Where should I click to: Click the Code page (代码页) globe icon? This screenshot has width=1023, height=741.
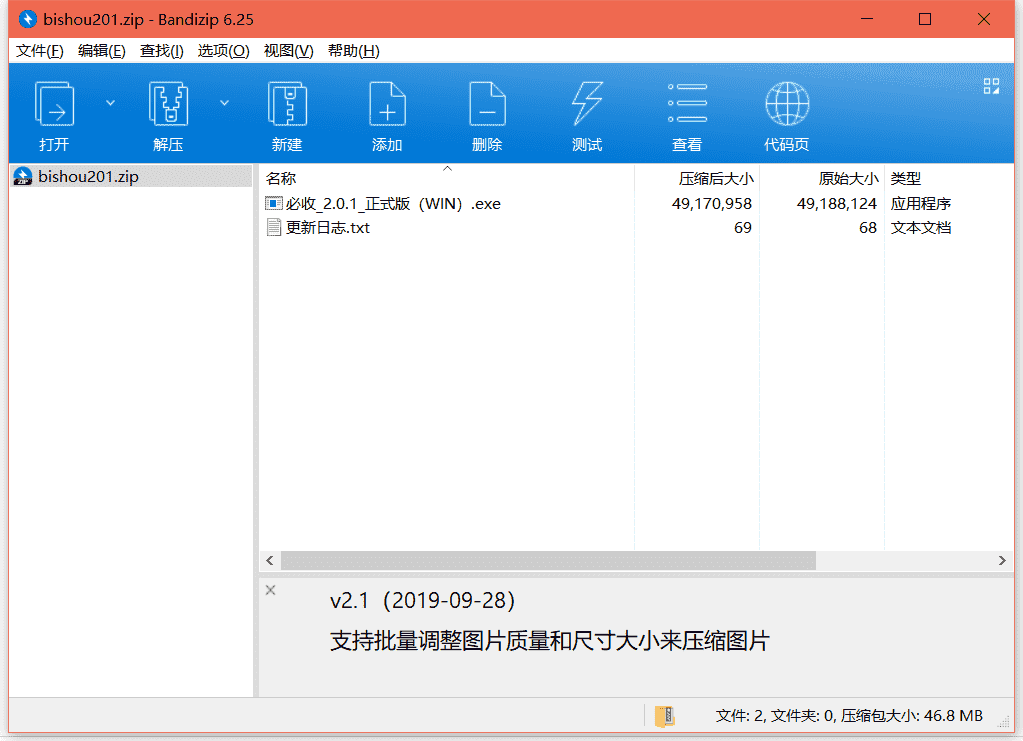pos(787,104)
